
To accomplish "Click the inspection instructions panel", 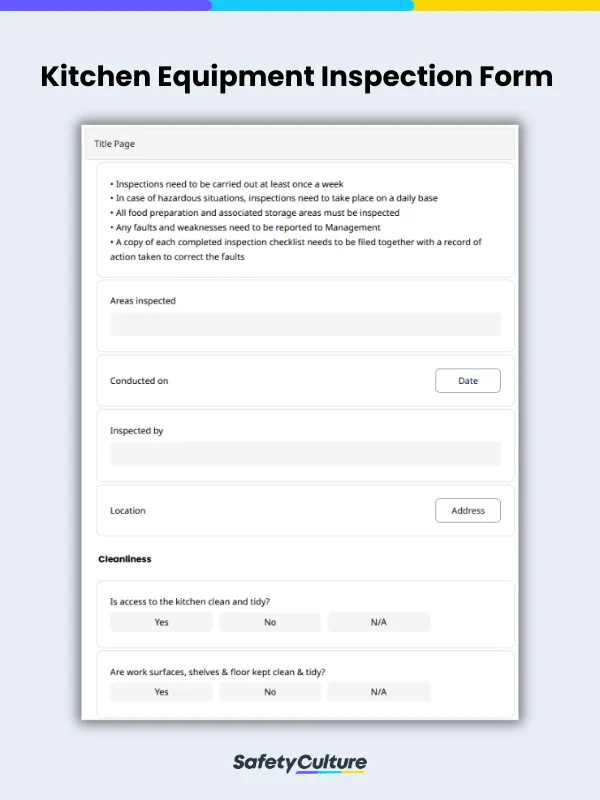I will click(300, 220).
